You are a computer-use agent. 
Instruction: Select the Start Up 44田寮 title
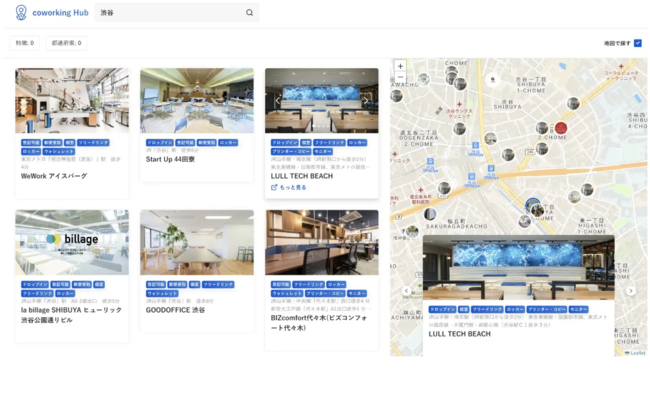tap(170, 159)
